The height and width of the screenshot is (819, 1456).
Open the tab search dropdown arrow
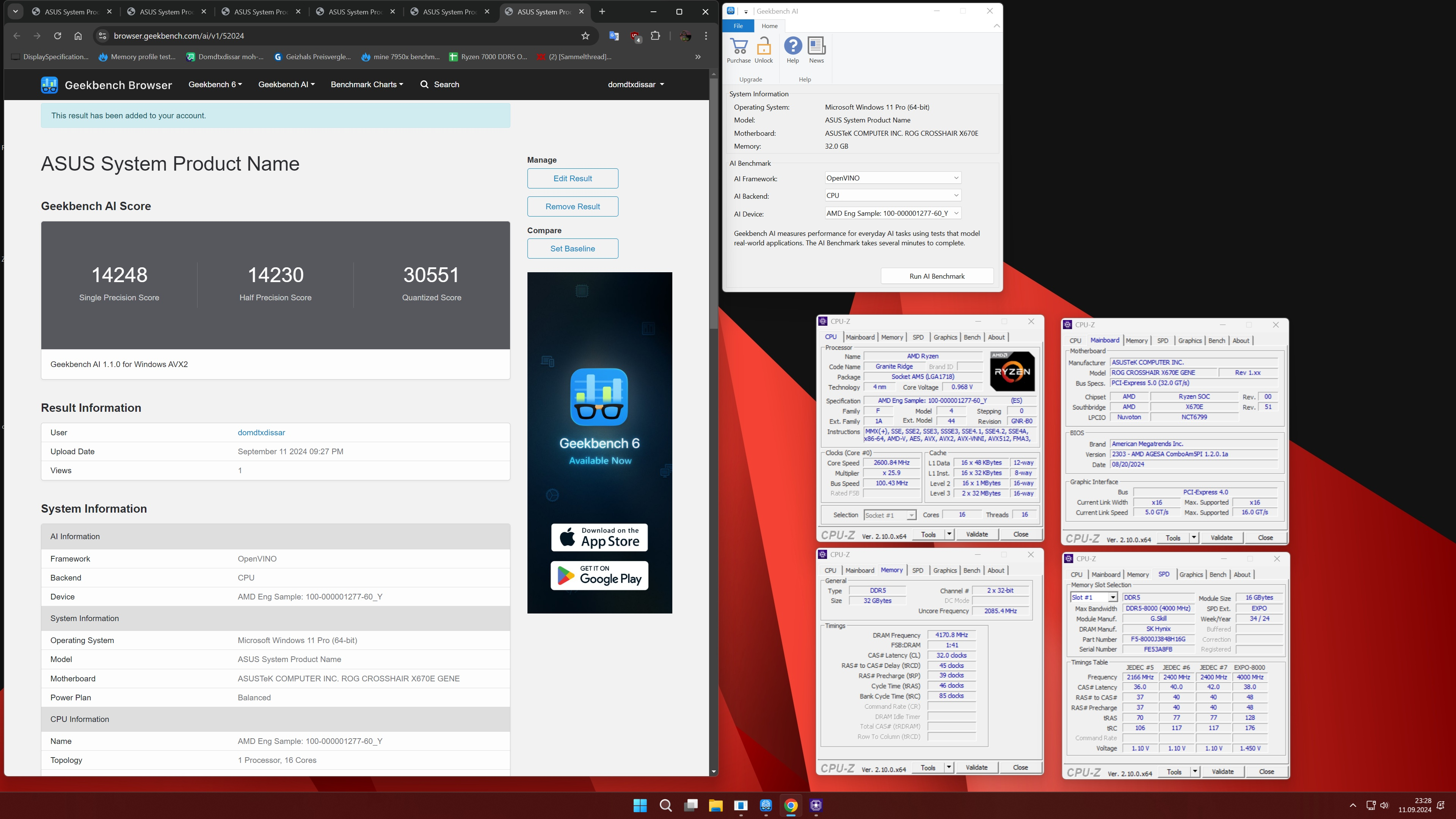[15, 11]
